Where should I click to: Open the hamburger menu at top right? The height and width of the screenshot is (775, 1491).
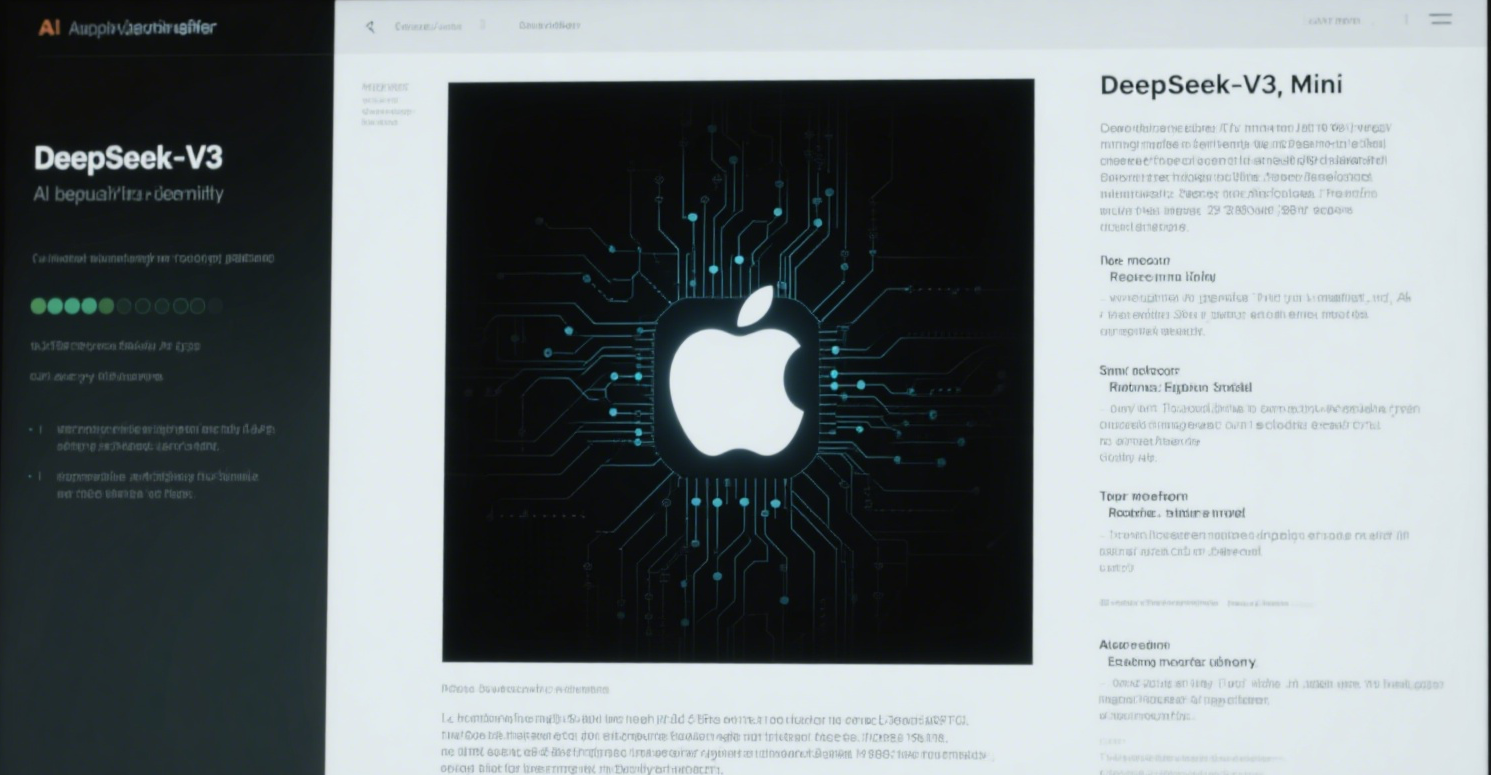[1440, 19]
